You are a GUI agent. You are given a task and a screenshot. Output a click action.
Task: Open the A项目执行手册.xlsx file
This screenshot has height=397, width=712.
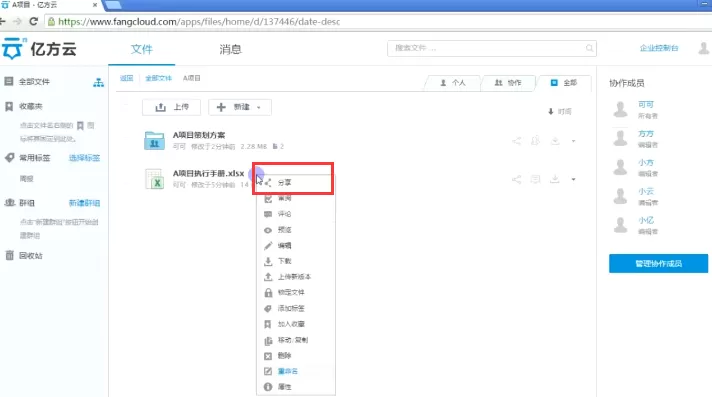pos(208,173)
